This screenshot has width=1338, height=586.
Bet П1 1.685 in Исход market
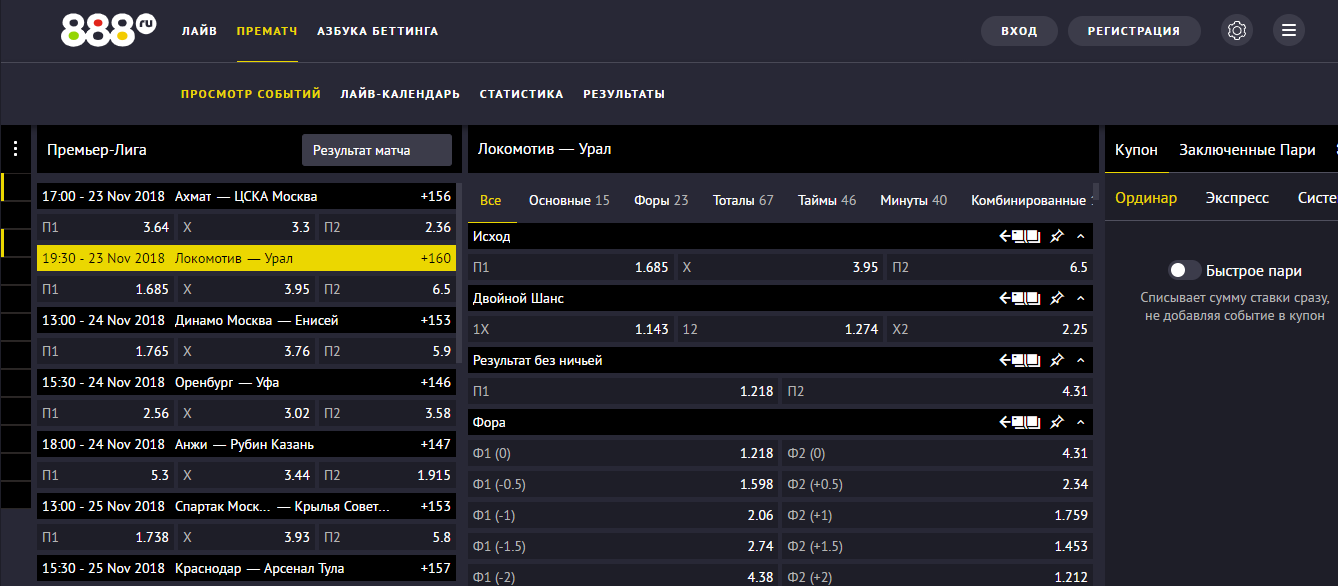571,268
